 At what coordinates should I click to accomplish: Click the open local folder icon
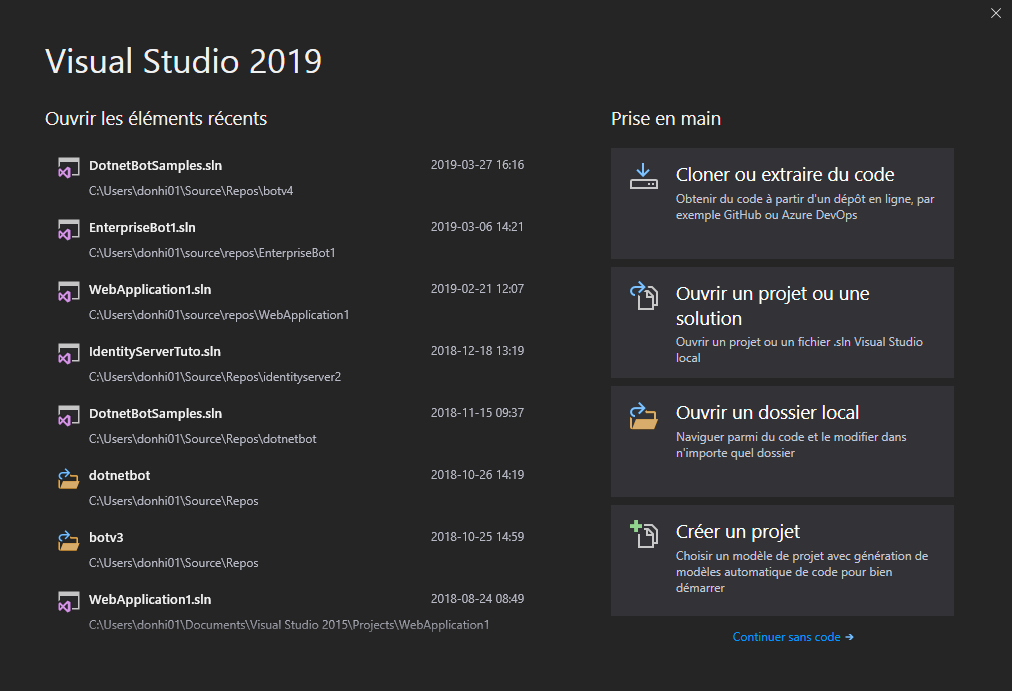(x=643, y=415)
